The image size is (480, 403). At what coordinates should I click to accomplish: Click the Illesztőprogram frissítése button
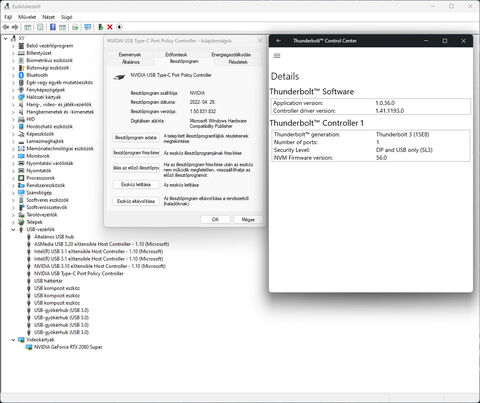[x=136, y=153]
